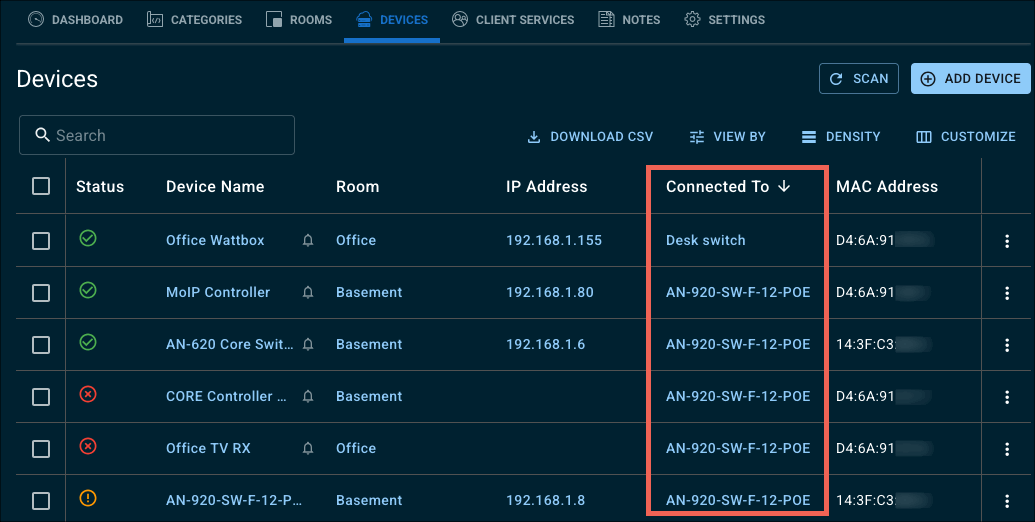Click the Office TV RX notification bell
Viewport: 1035px width, 522px height.
pyautogui.click(x=308, y=449)
